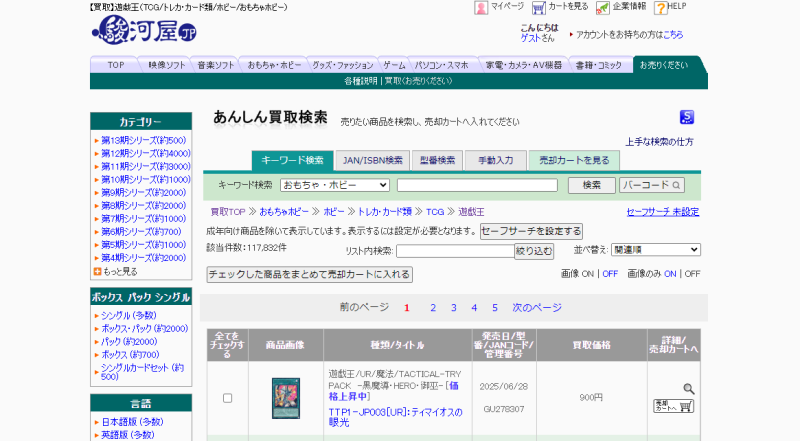Viewport: 800px width, 441px height.
Task: Turn image display OFF next to 画像
Action: [609, 273]
